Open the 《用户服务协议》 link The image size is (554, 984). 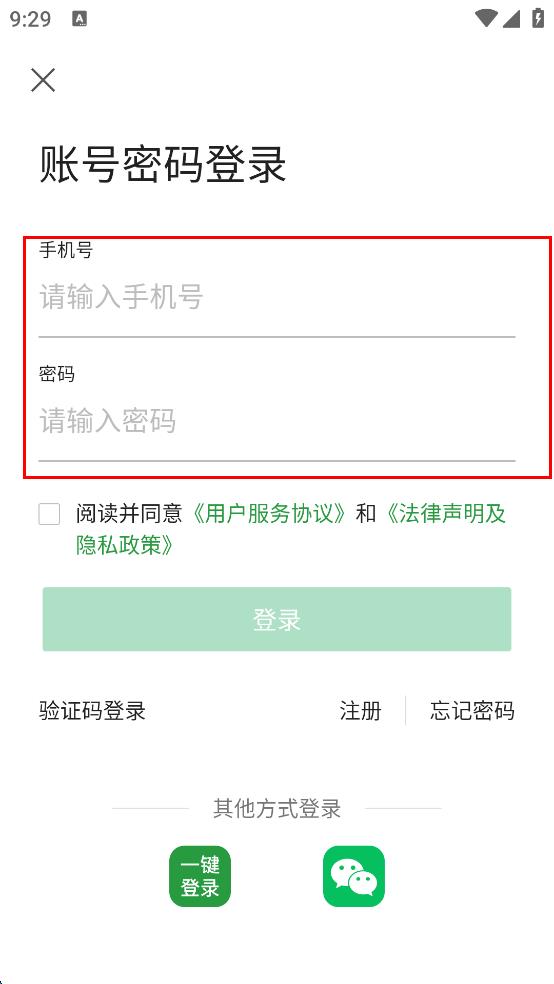click(269, 514)
